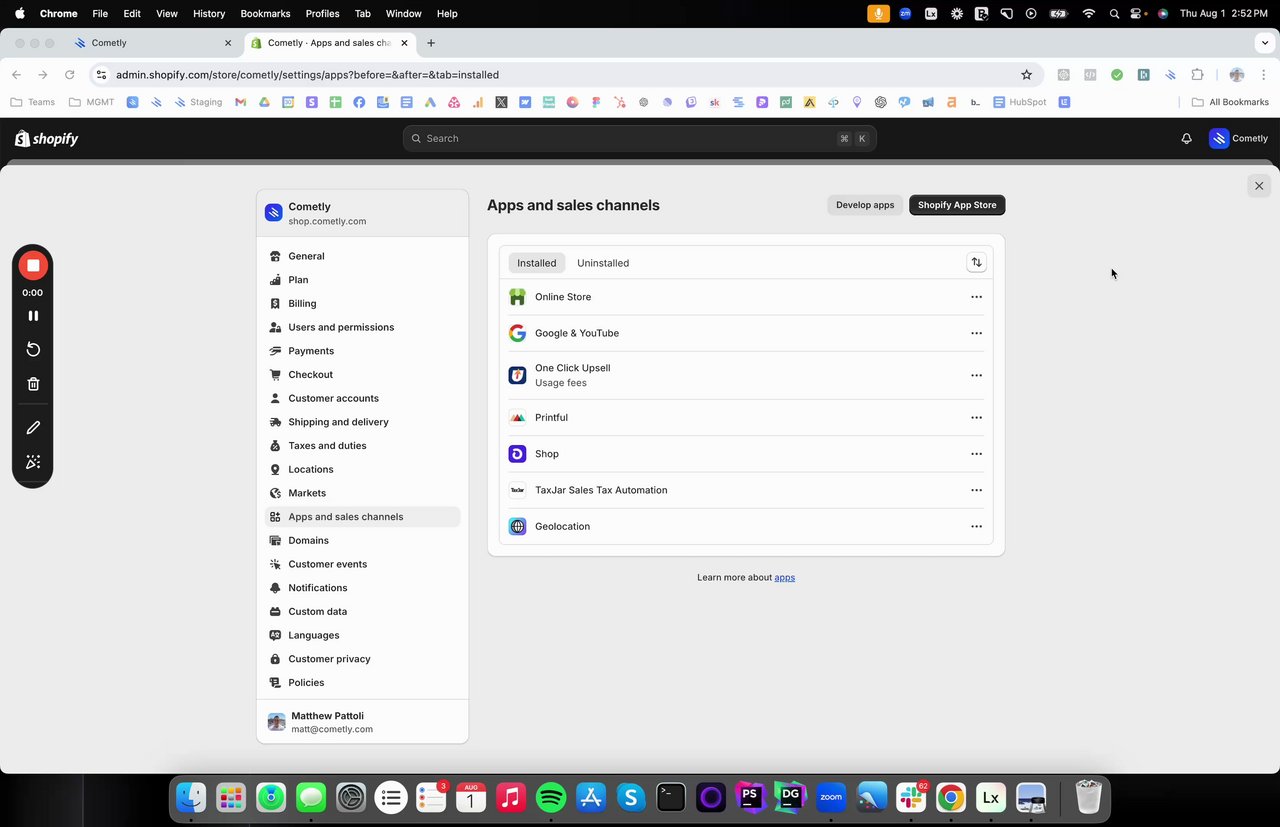
Task: Open the HubSpot bookmark
Action: pyautogui.click(x=1020, y=102)
